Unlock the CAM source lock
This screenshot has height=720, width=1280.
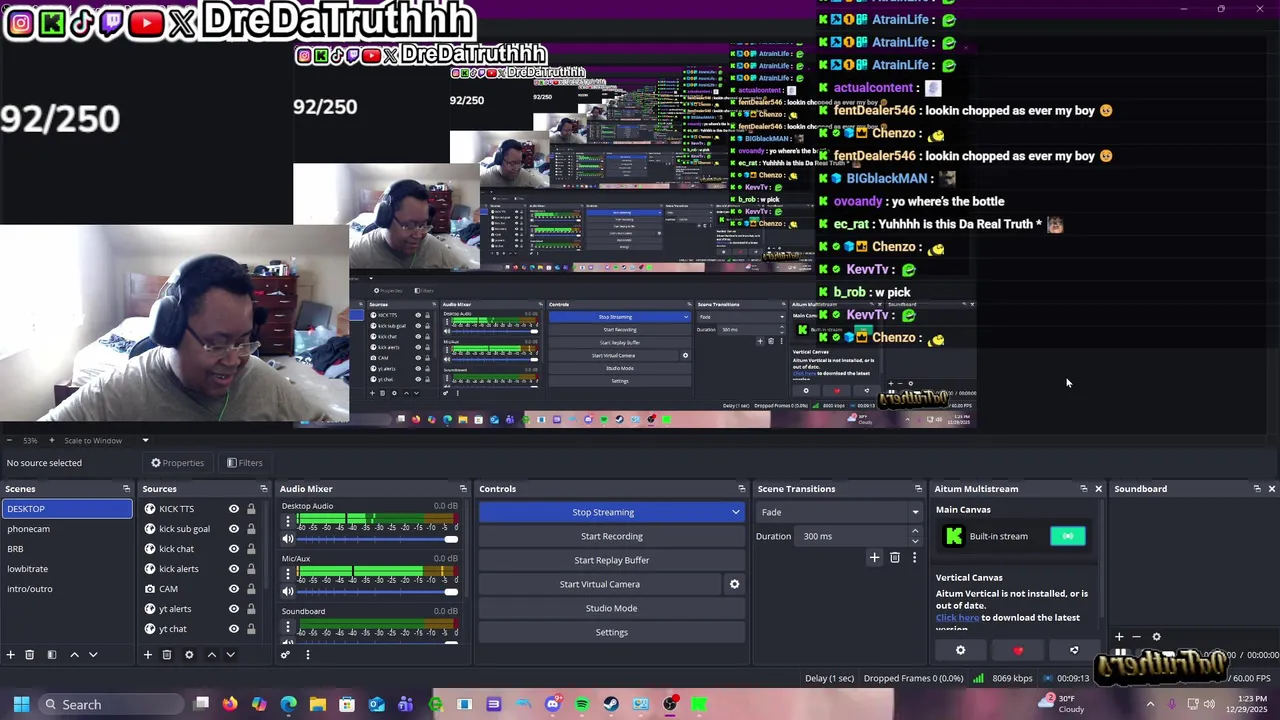[251, 589]
